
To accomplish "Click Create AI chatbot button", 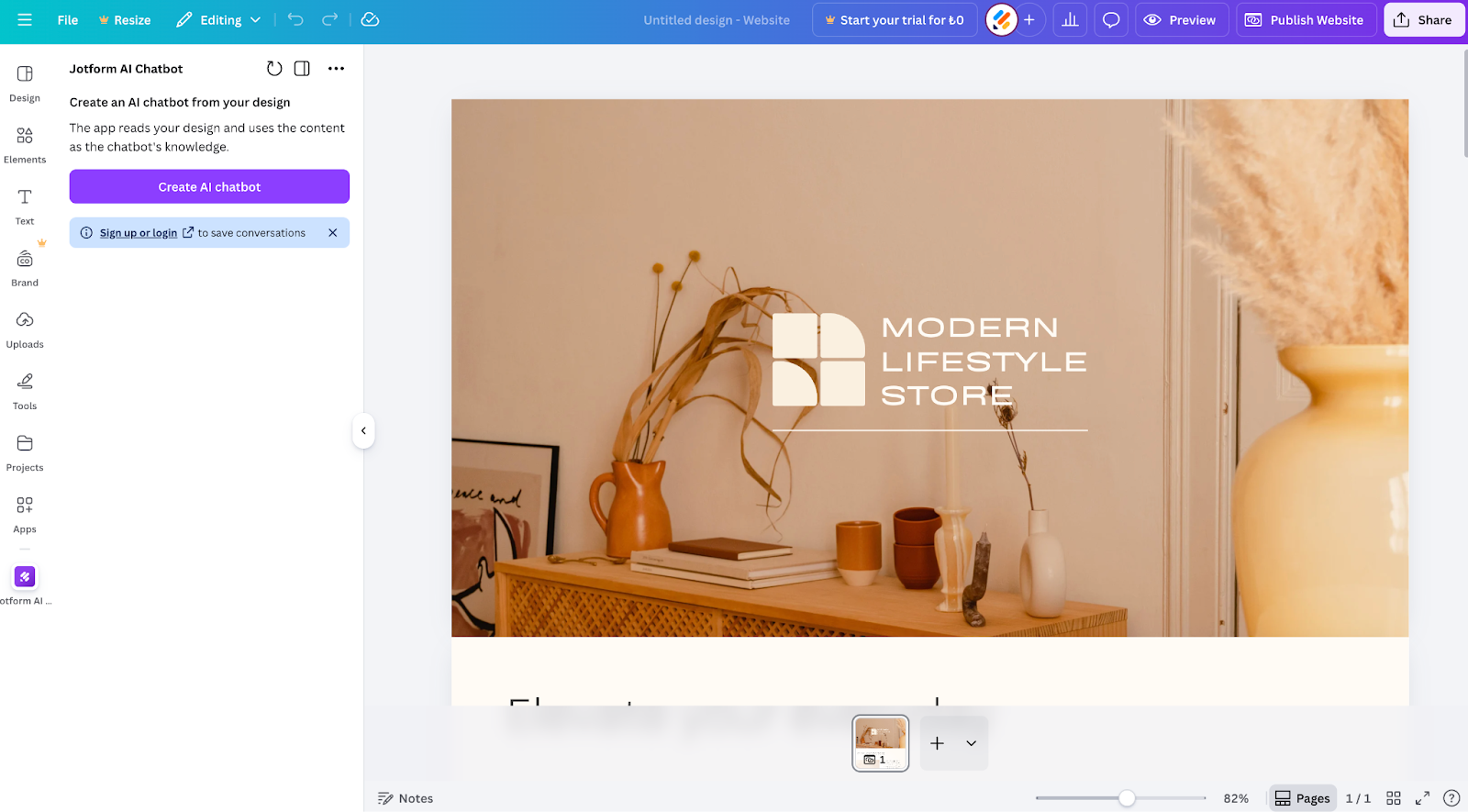I will coord(209,186).
